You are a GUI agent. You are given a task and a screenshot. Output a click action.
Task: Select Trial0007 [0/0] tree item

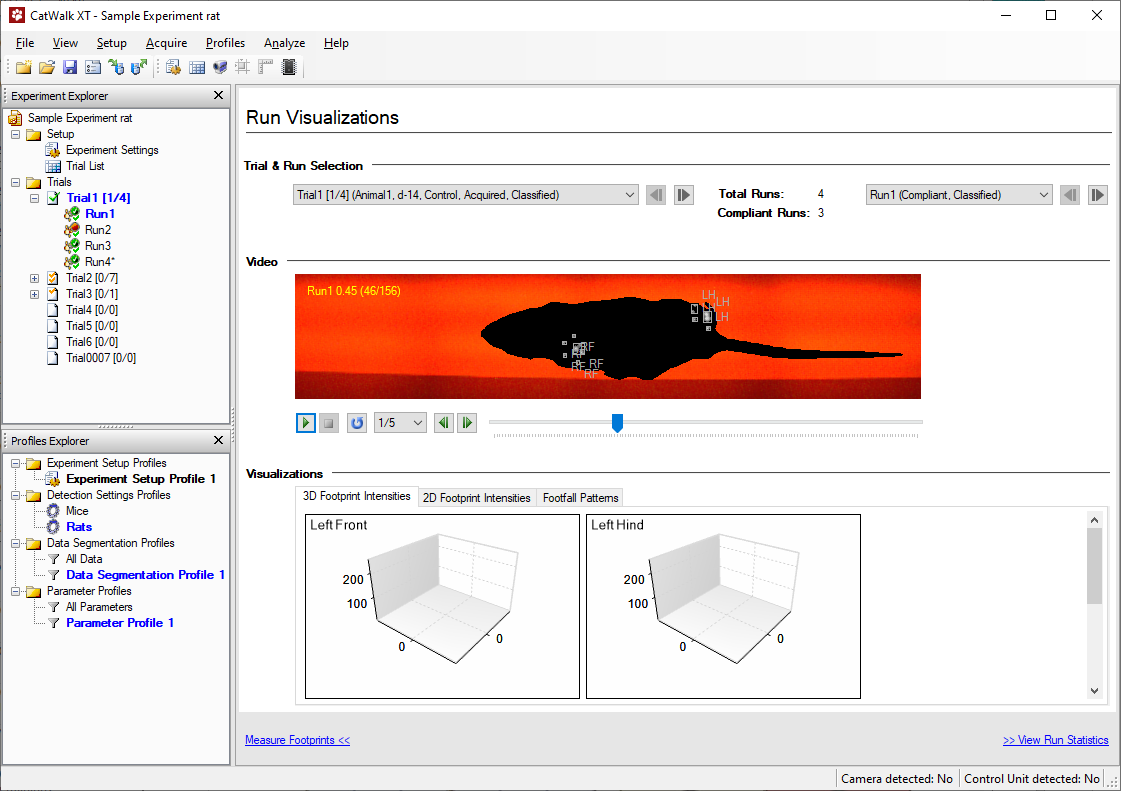[101, 358]
